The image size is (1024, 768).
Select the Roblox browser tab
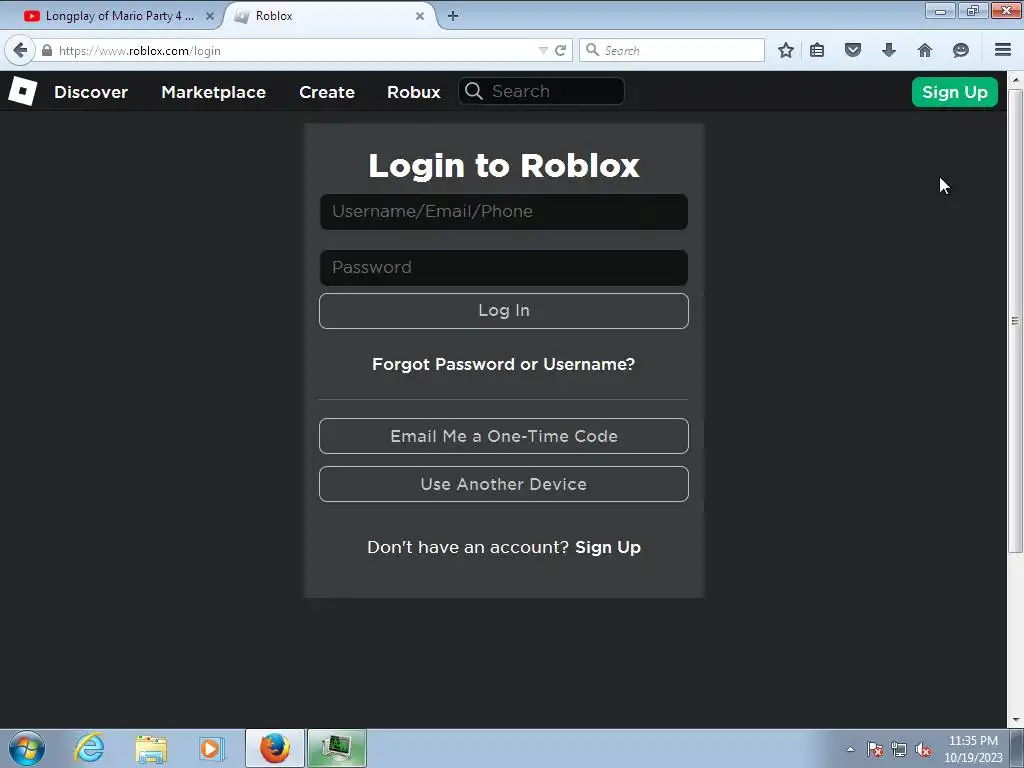(331, 16)
